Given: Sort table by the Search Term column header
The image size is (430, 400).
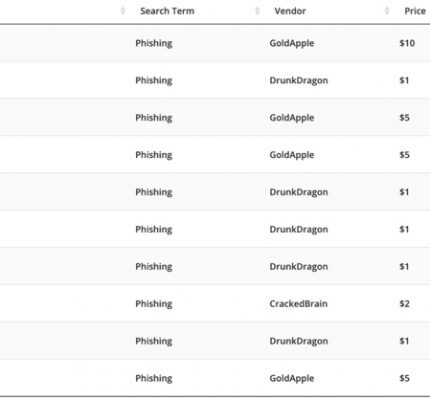Looking at the screenshot, I should 167,11.
